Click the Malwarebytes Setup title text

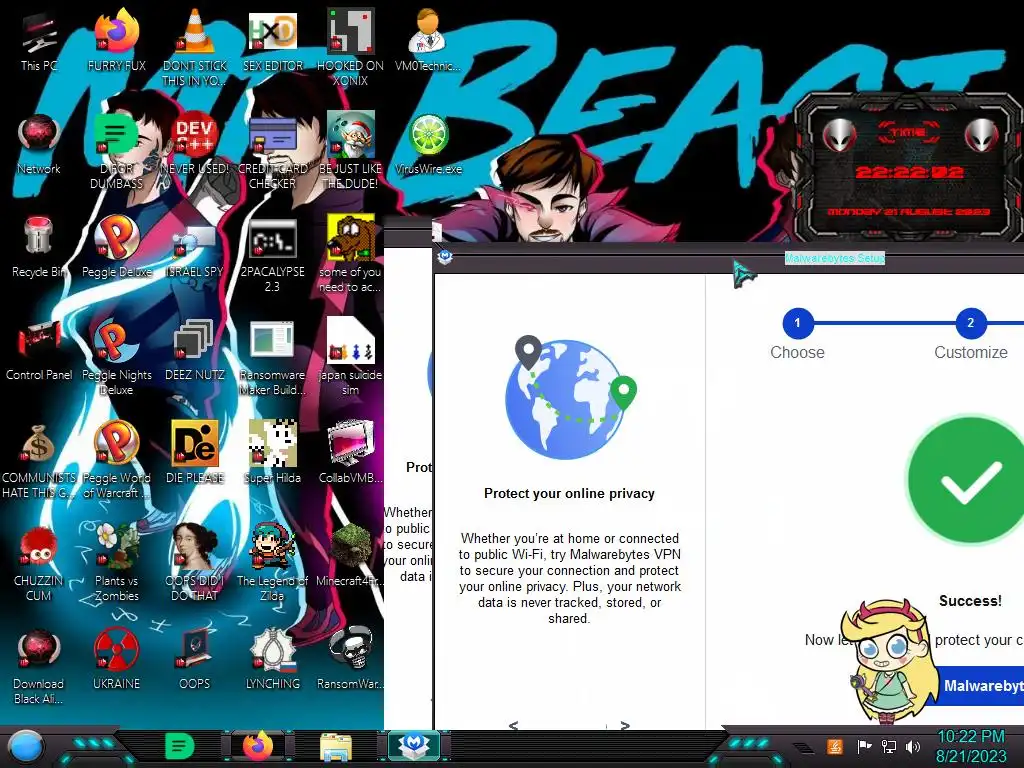click(835, 258)
